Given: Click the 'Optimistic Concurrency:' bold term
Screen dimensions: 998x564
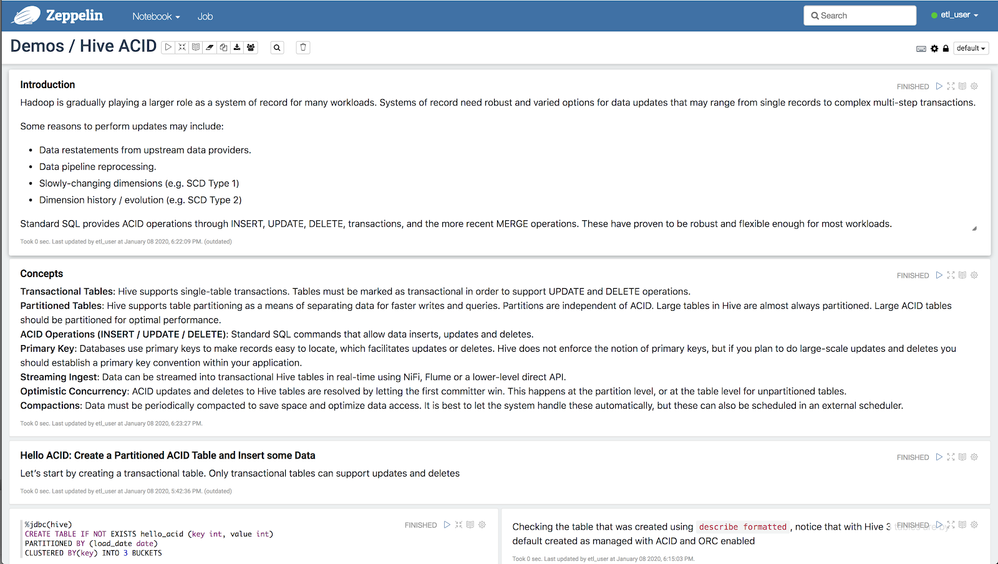Looking at the screenshot, I should (x=74, y=391).
